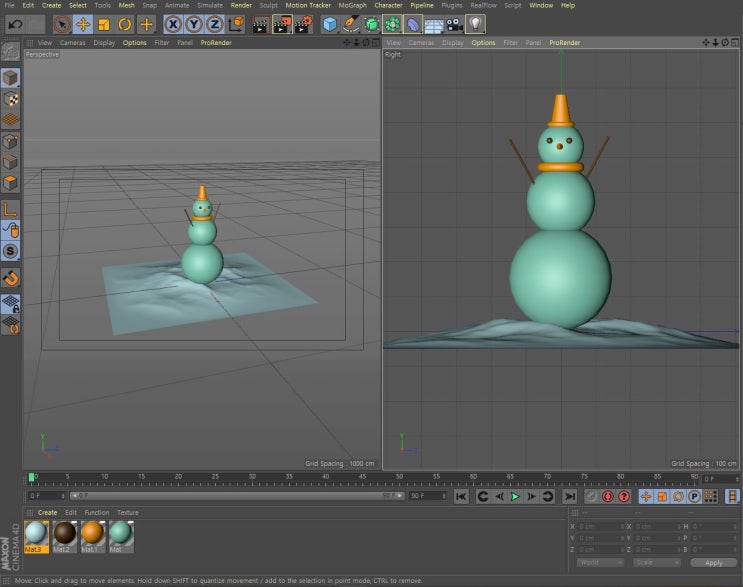Open the Create menu in menu bar
Image resolution: width=743 pixels, height=587 pixels.
51,5
